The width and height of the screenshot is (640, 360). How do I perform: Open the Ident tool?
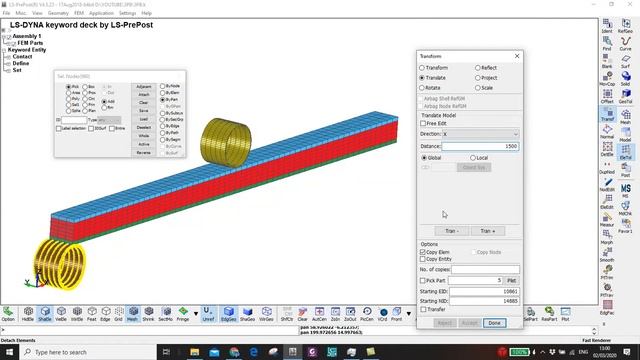(x=607, y=26)
